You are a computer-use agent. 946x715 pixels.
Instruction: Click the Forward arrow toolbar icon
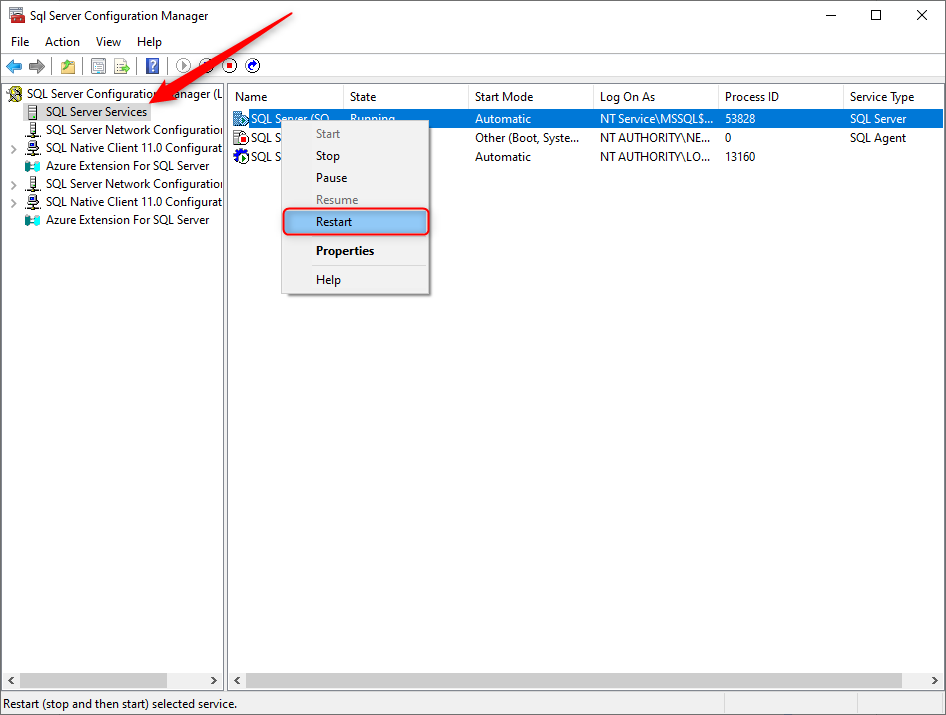37,66
